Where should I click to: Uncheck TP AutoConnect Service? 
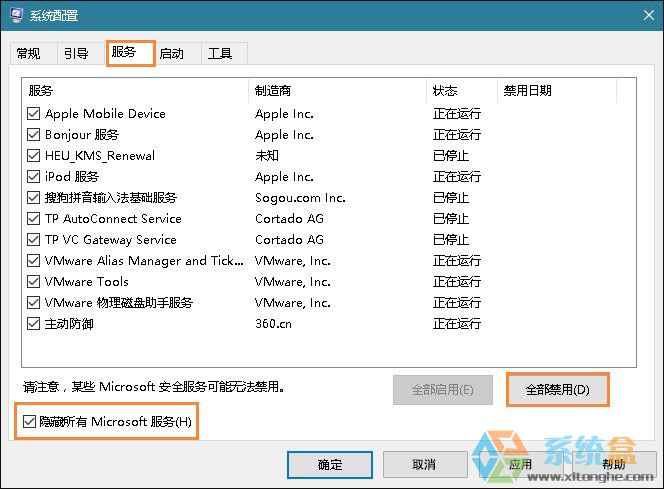[x=33, y=218]
